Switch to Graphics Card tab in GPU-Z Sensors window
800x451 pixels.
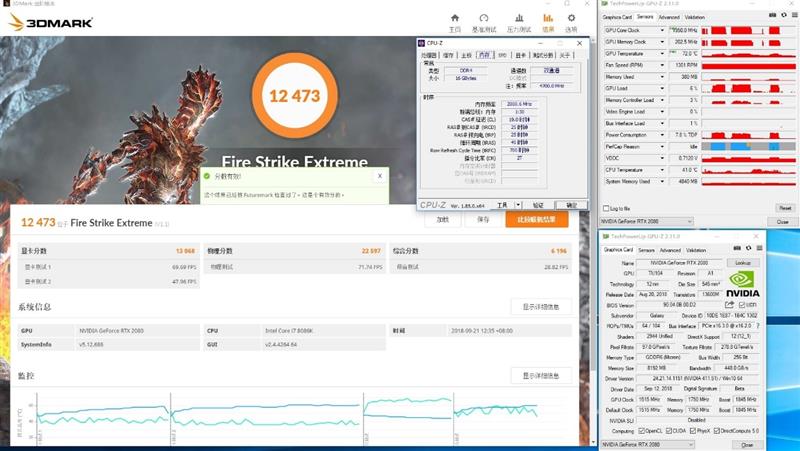617,17
